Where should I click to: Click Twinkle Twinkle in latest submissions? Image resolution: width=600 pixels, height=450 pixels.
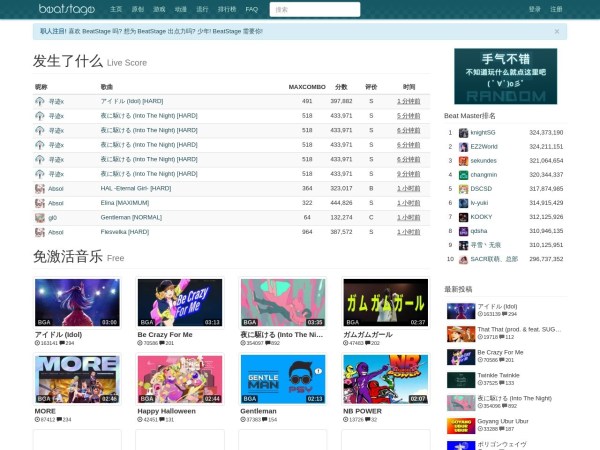498,375
